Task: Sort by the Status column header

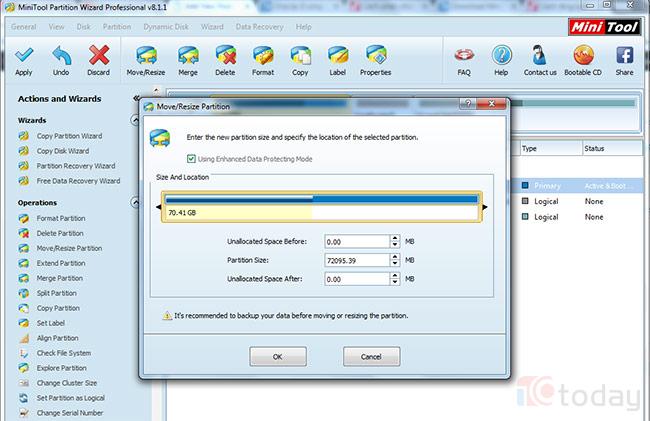Action: pyautogui.click(x=613, y=148)
